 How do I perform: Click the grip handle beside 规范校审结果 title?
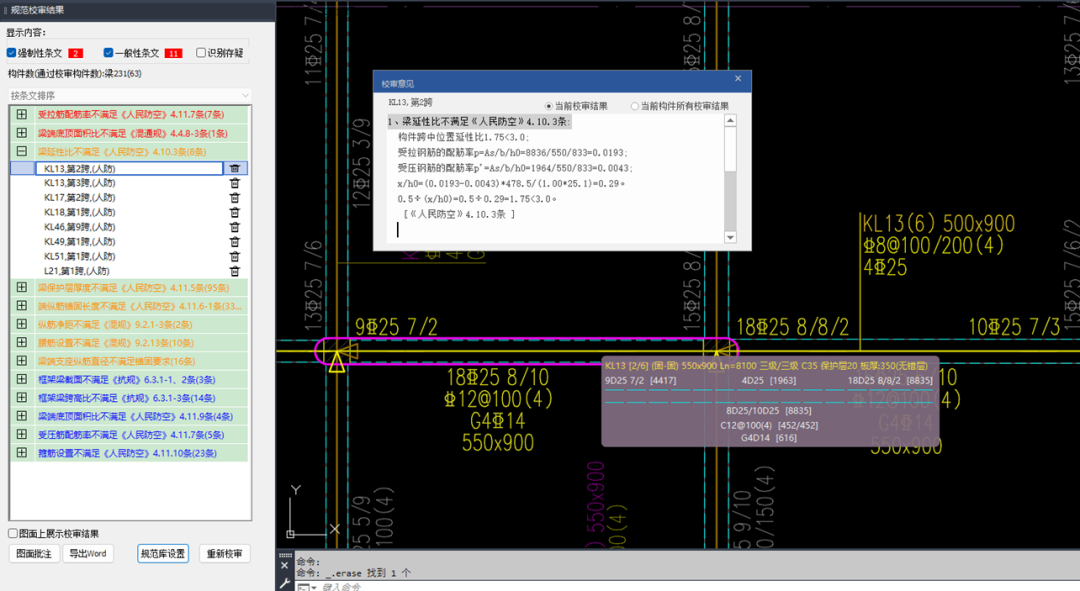6,10
